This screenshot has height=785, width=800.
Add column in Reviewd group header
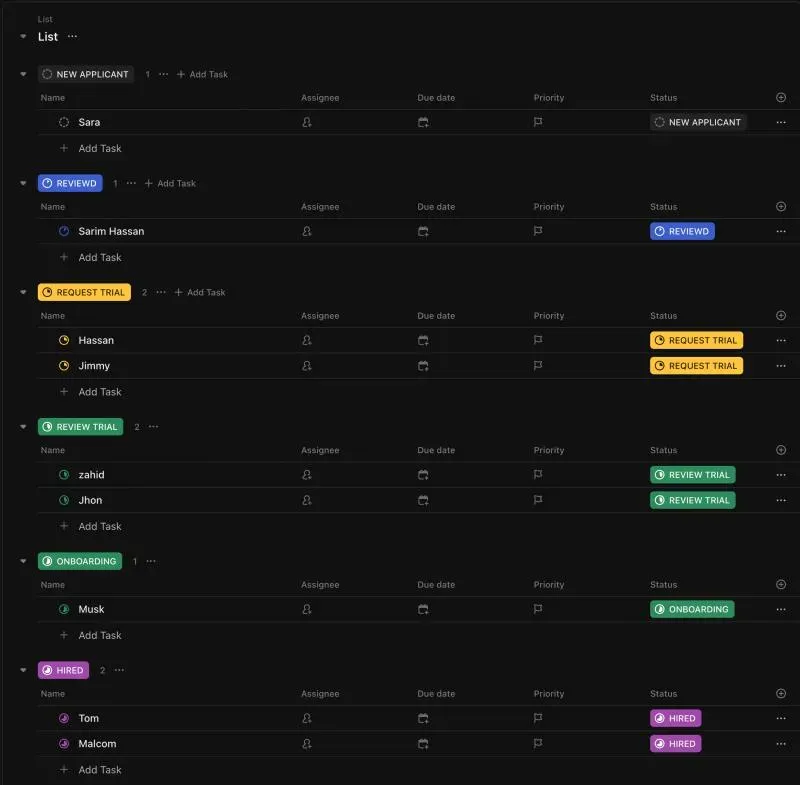pos(781,207)
